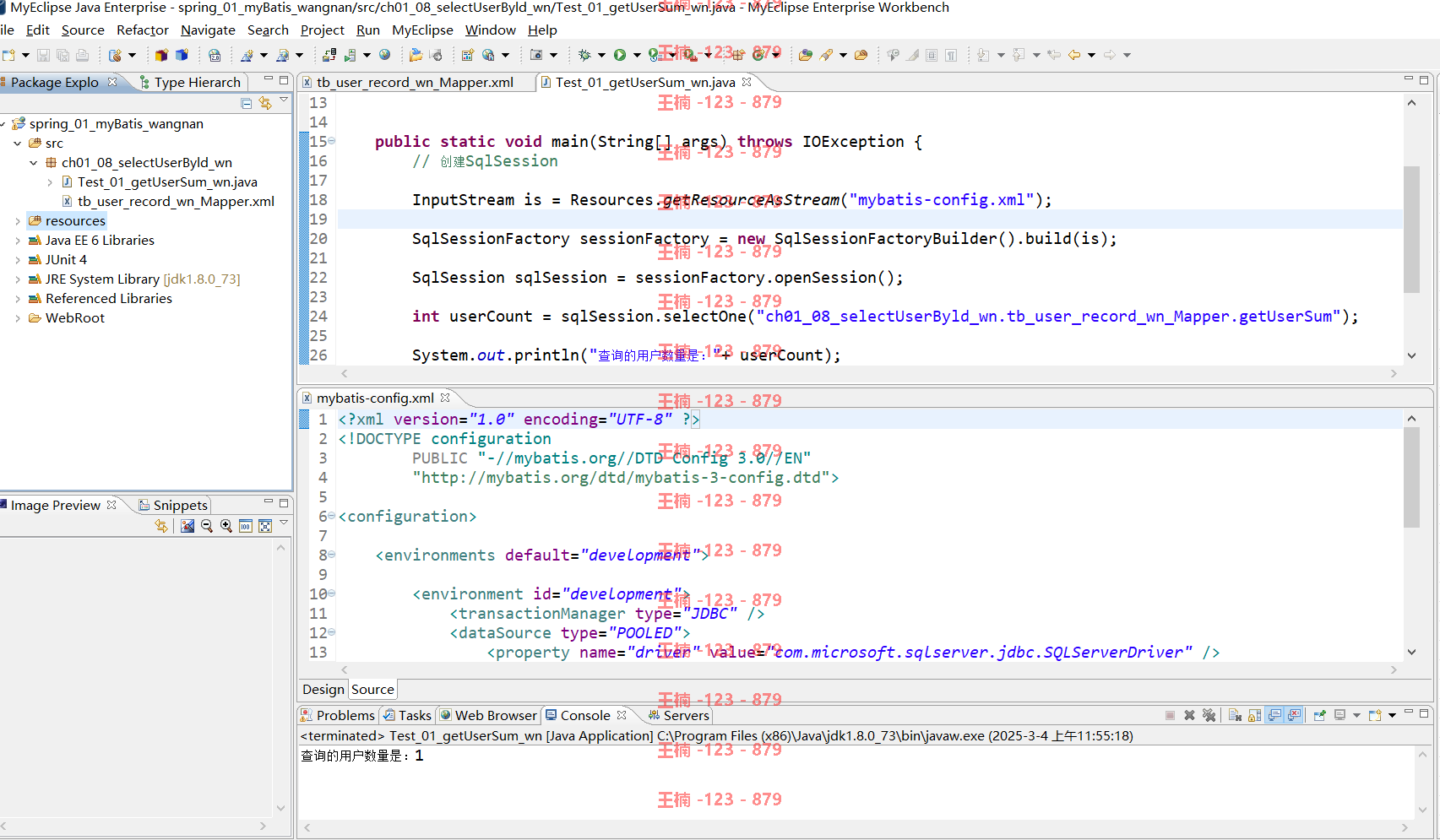
Task: Click the green Run button icon
Action: (620, 55)
